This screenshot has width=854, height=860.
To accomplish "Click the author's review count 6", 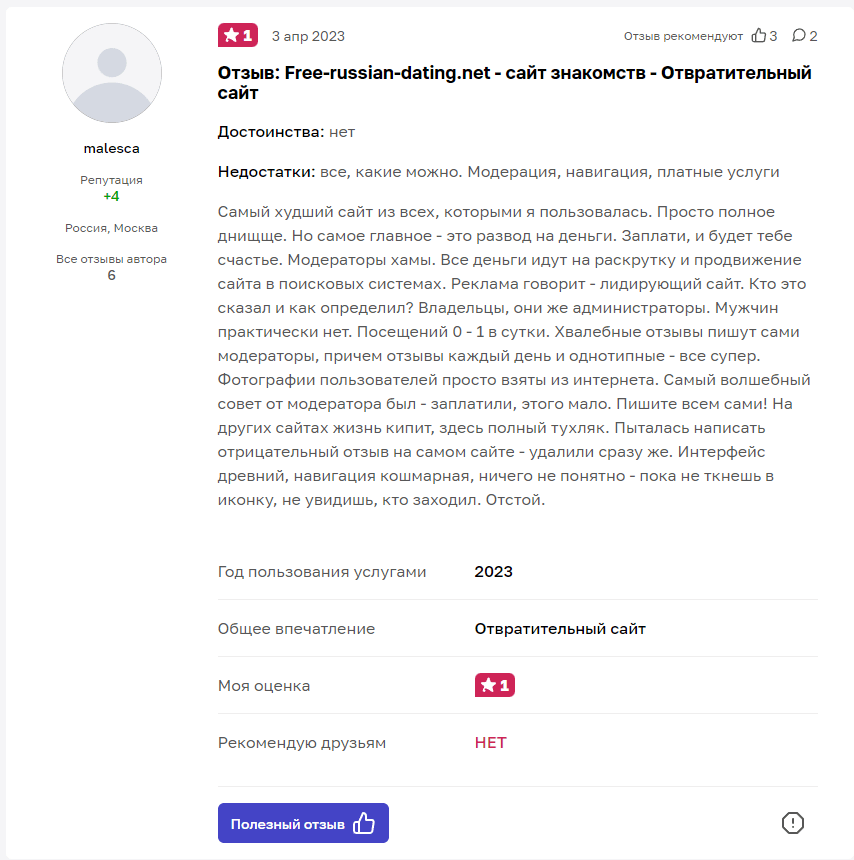I will pos(111,275).
